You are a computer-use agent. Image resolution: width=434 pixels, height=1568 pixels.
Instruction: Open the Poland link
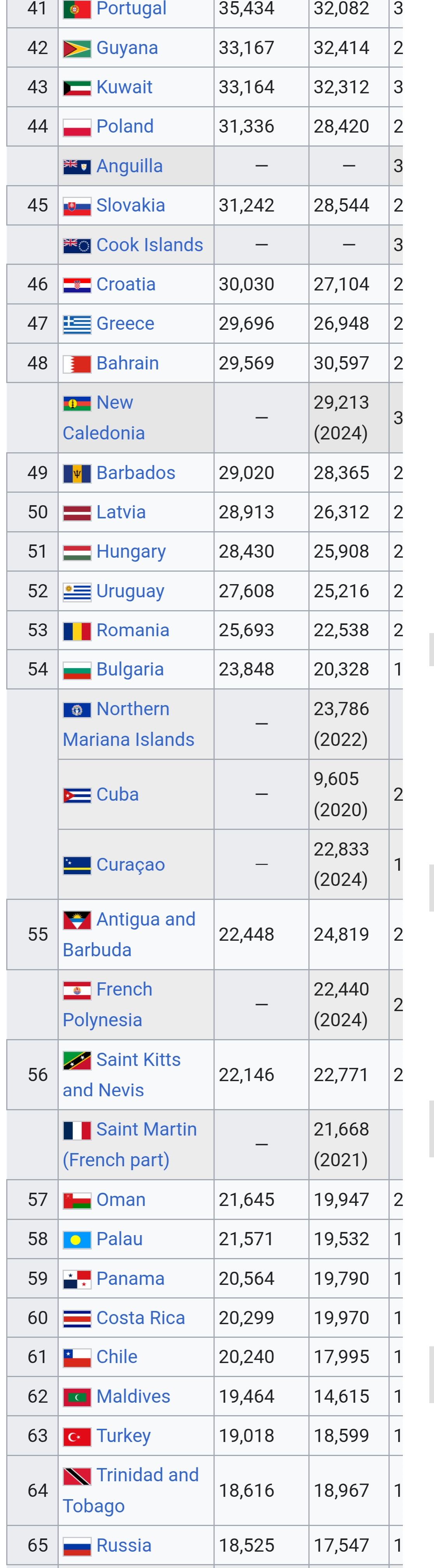(125, 127)
